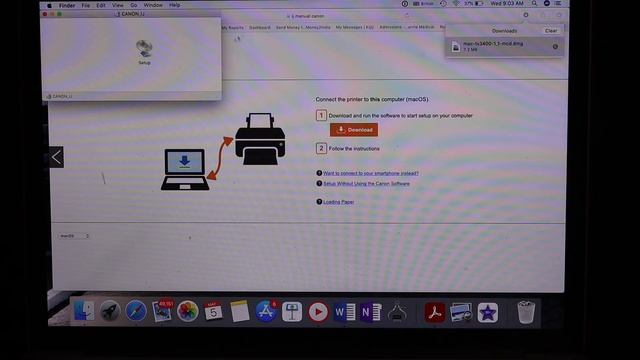
Task: Open the View menu
Action: [x=118, y=5]
